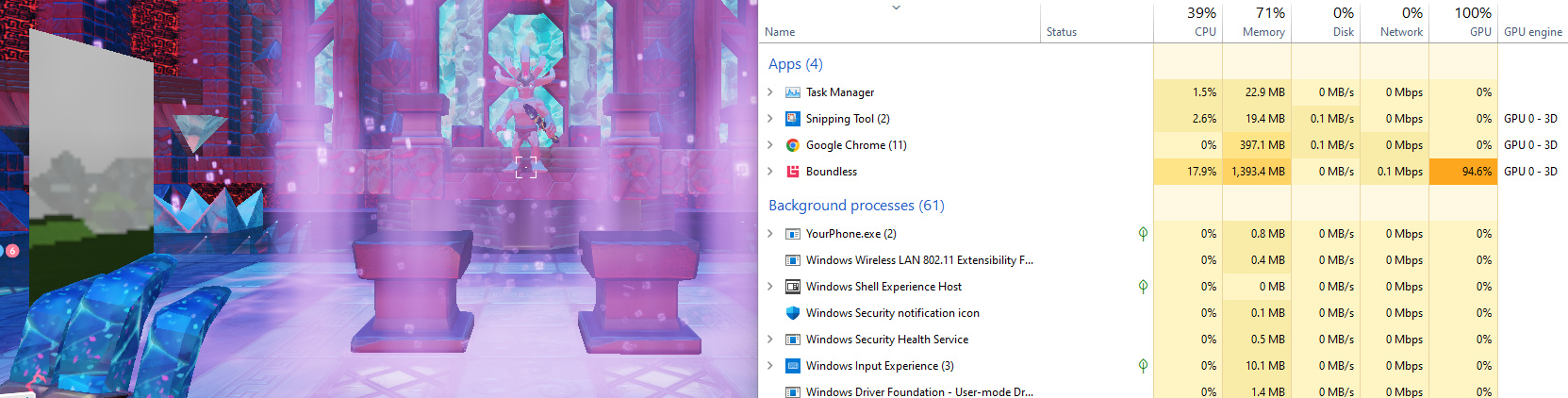Sort processes by CPU column
The width and height of the screenshot is (1568, 398).
click(1188, 23)
